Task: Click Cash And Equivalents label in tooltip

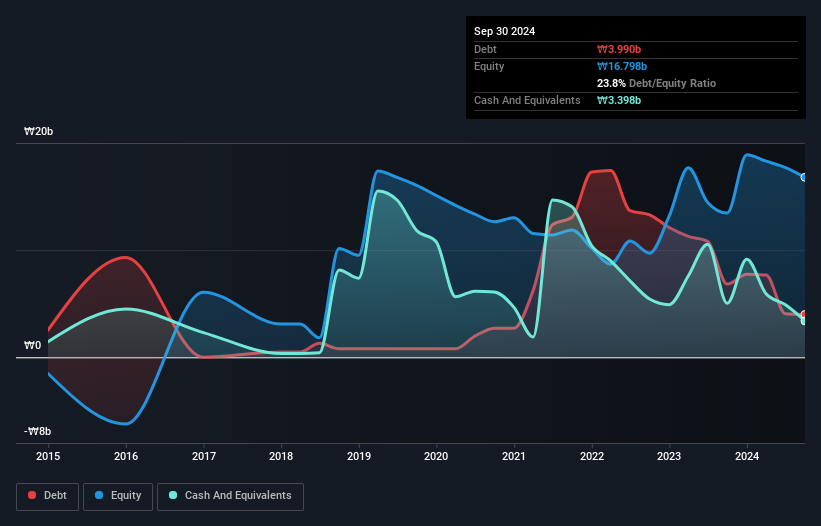Action: click(527, 100)
